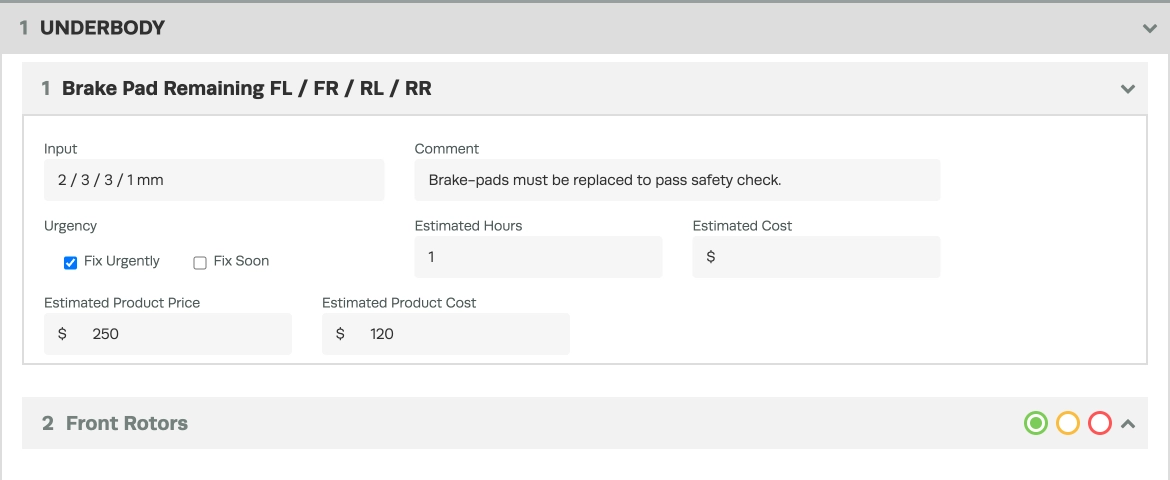Click the Estimated Product Price field
Image resolution: width=1170 pixels, height=480 pixels.
tap(168, 334)
